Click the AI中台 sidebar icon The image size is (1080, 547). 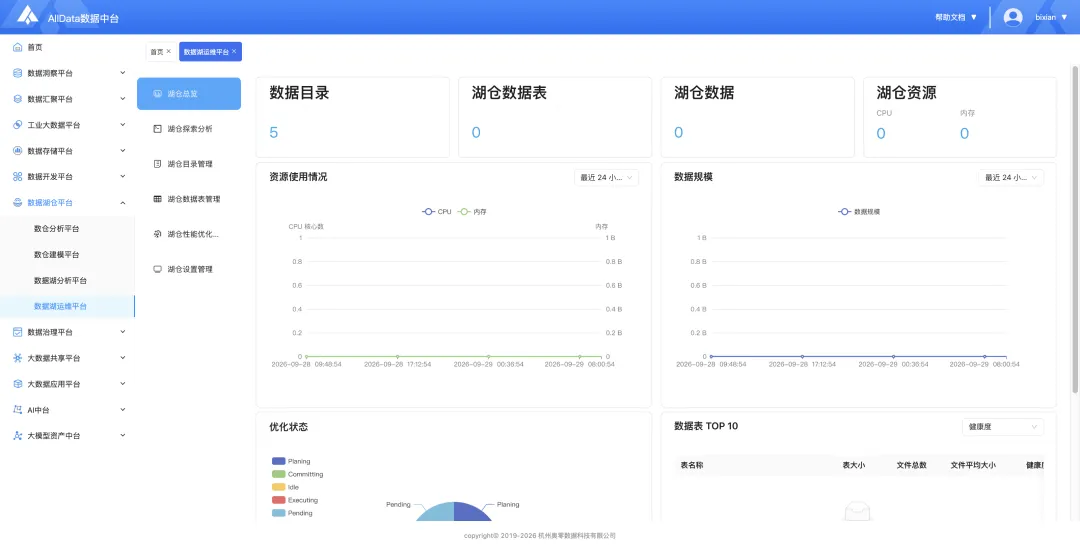pos(18,410)
